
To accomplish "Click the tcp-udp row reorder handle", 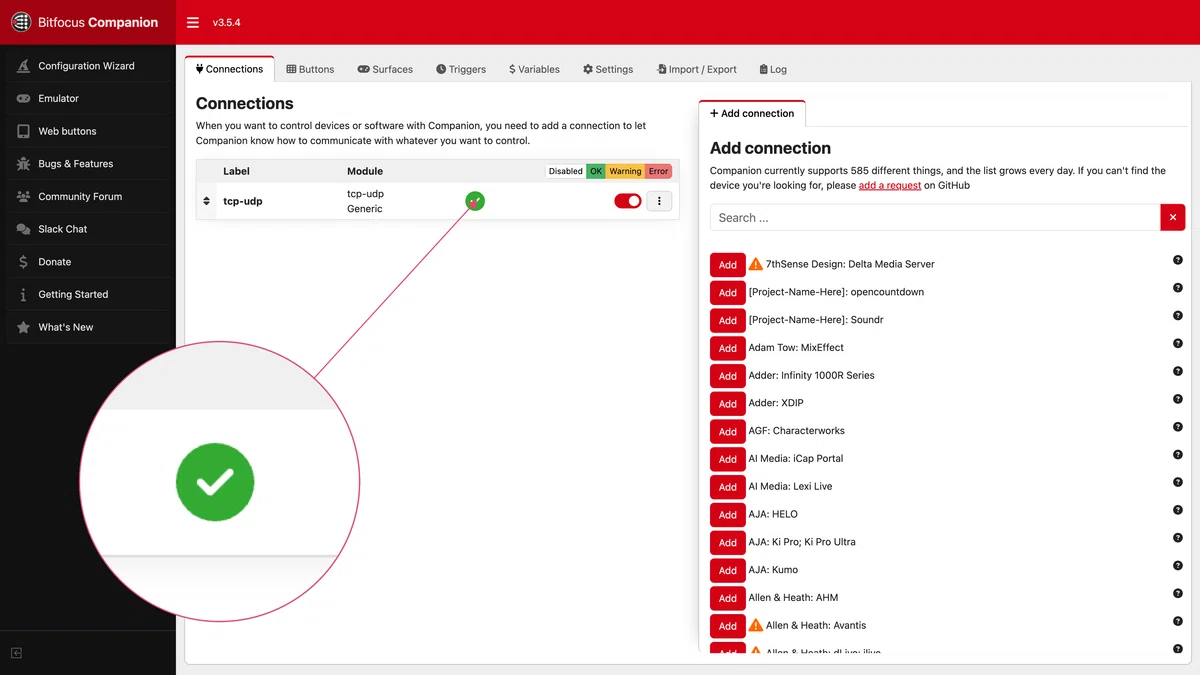I will coord(207,201).
